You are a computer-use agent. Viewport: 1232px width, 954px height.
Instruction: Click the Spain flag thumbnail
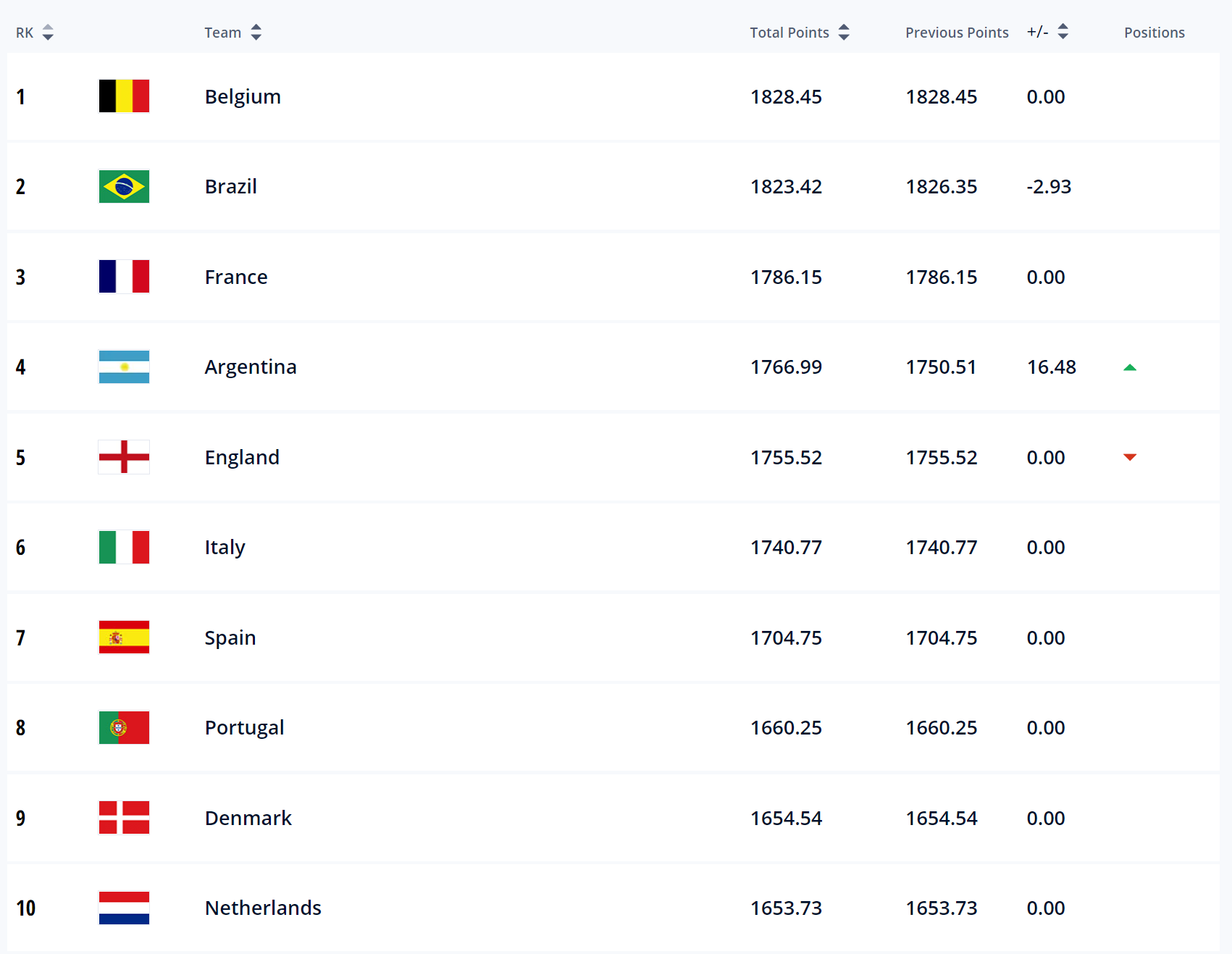click(x=124, y=637)
